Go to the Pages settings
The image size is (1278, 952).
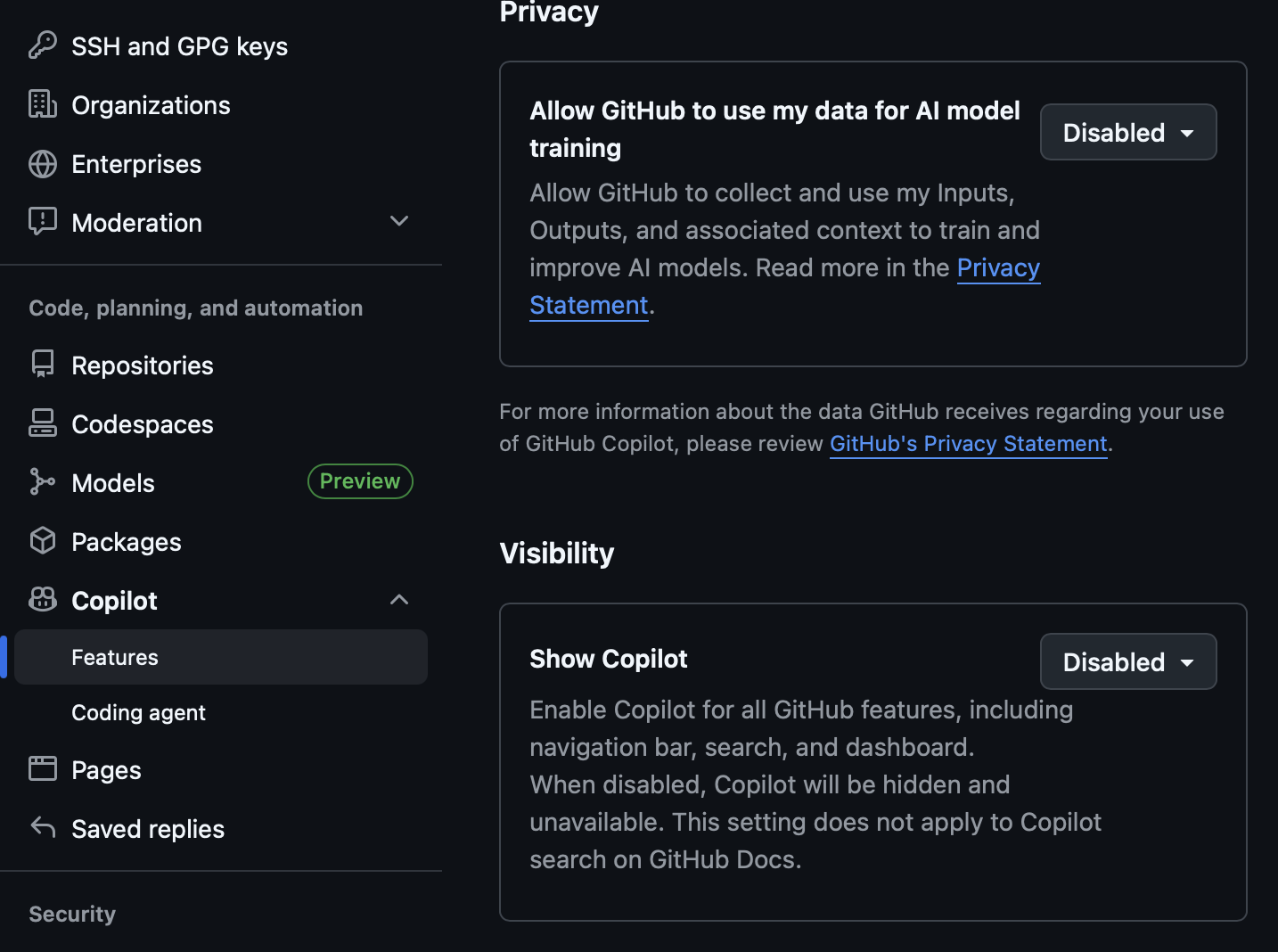106,770
